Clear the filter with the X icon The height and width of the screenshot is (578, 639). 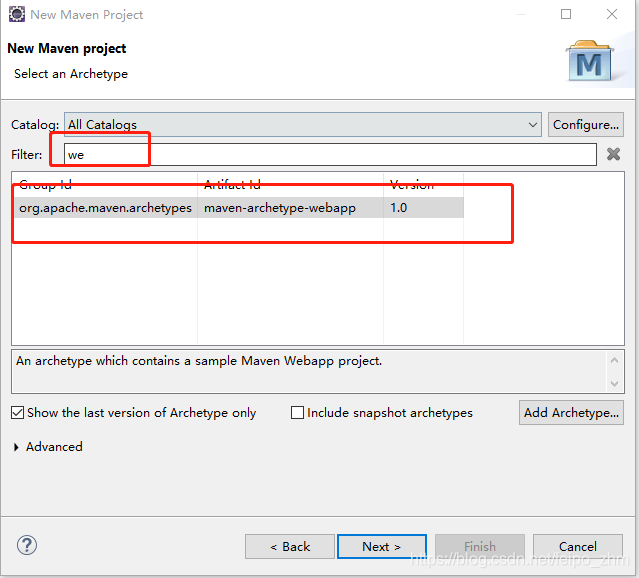coord(613,154)
